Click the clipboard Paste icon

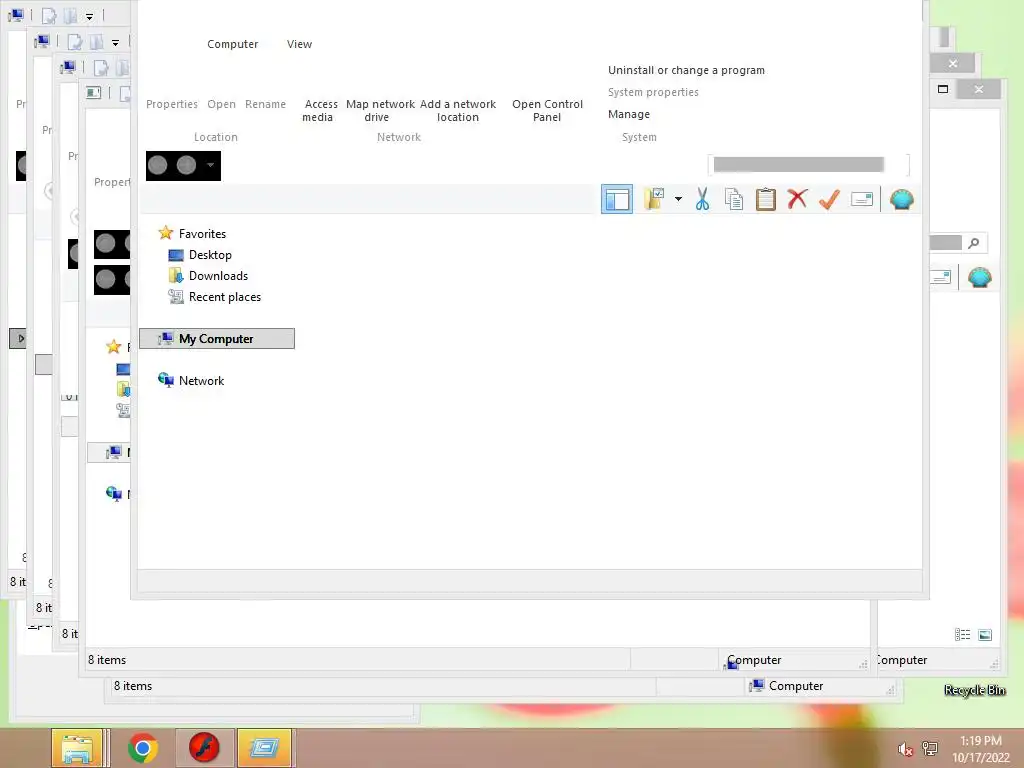765,199
